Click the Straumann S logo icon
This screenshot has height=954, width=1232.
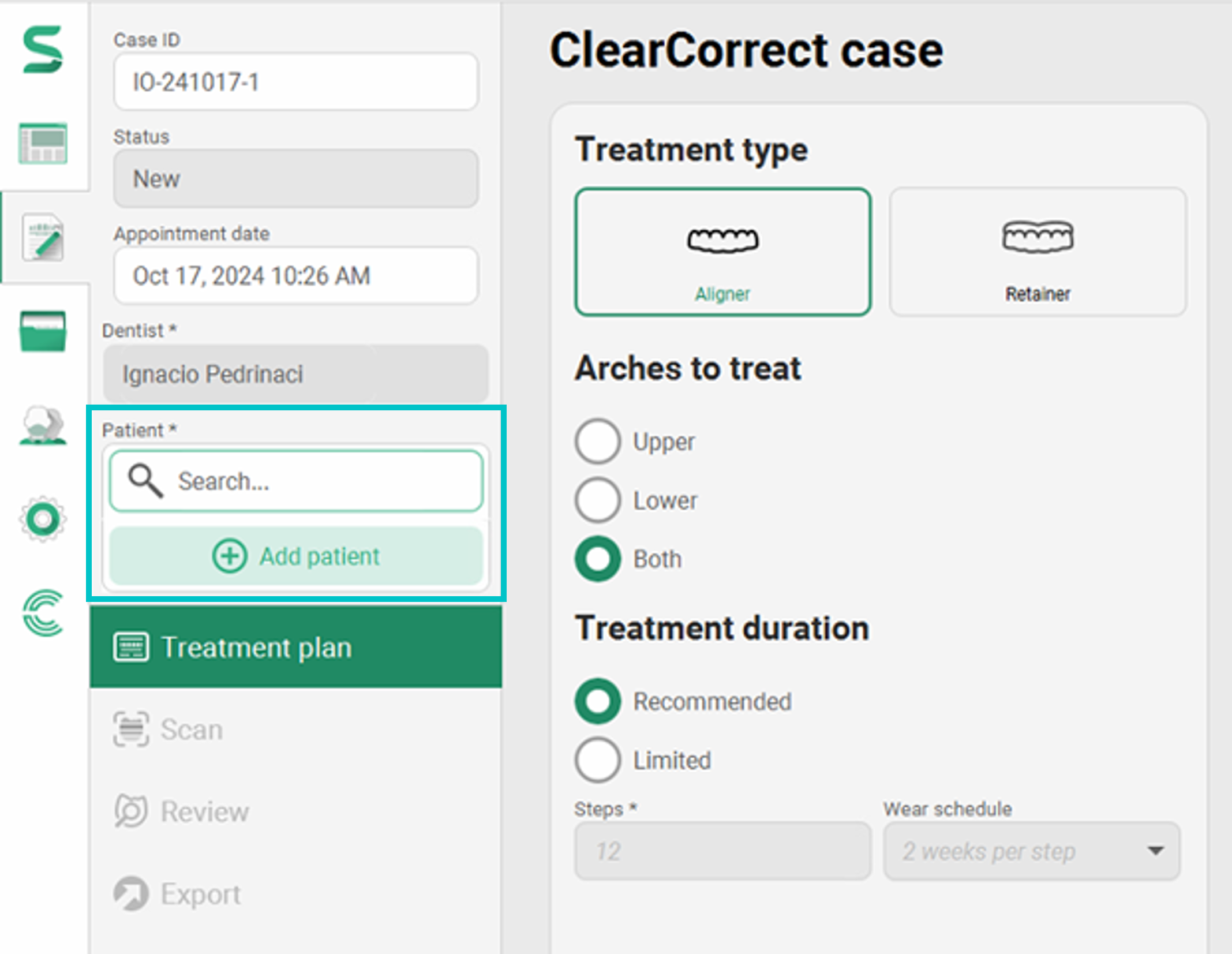(x=43, y=50)
